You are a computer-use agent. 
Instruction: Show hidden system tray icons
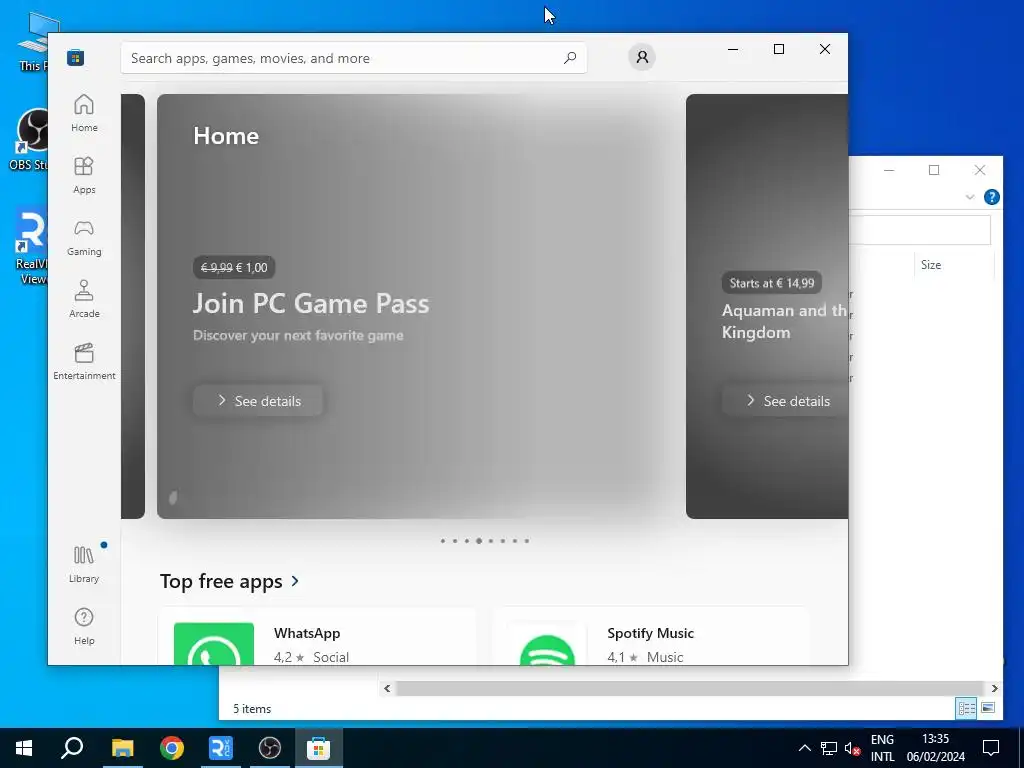click(805, 748)
